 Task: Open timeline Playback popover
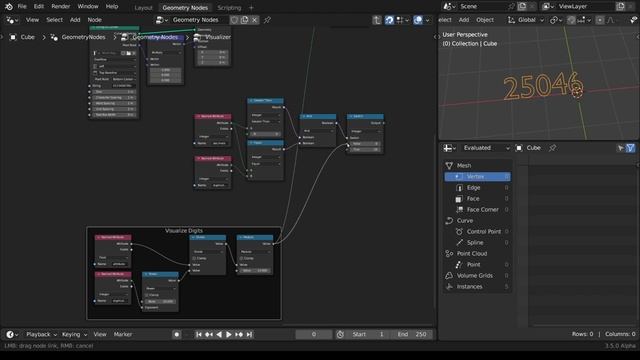point(41,334)
